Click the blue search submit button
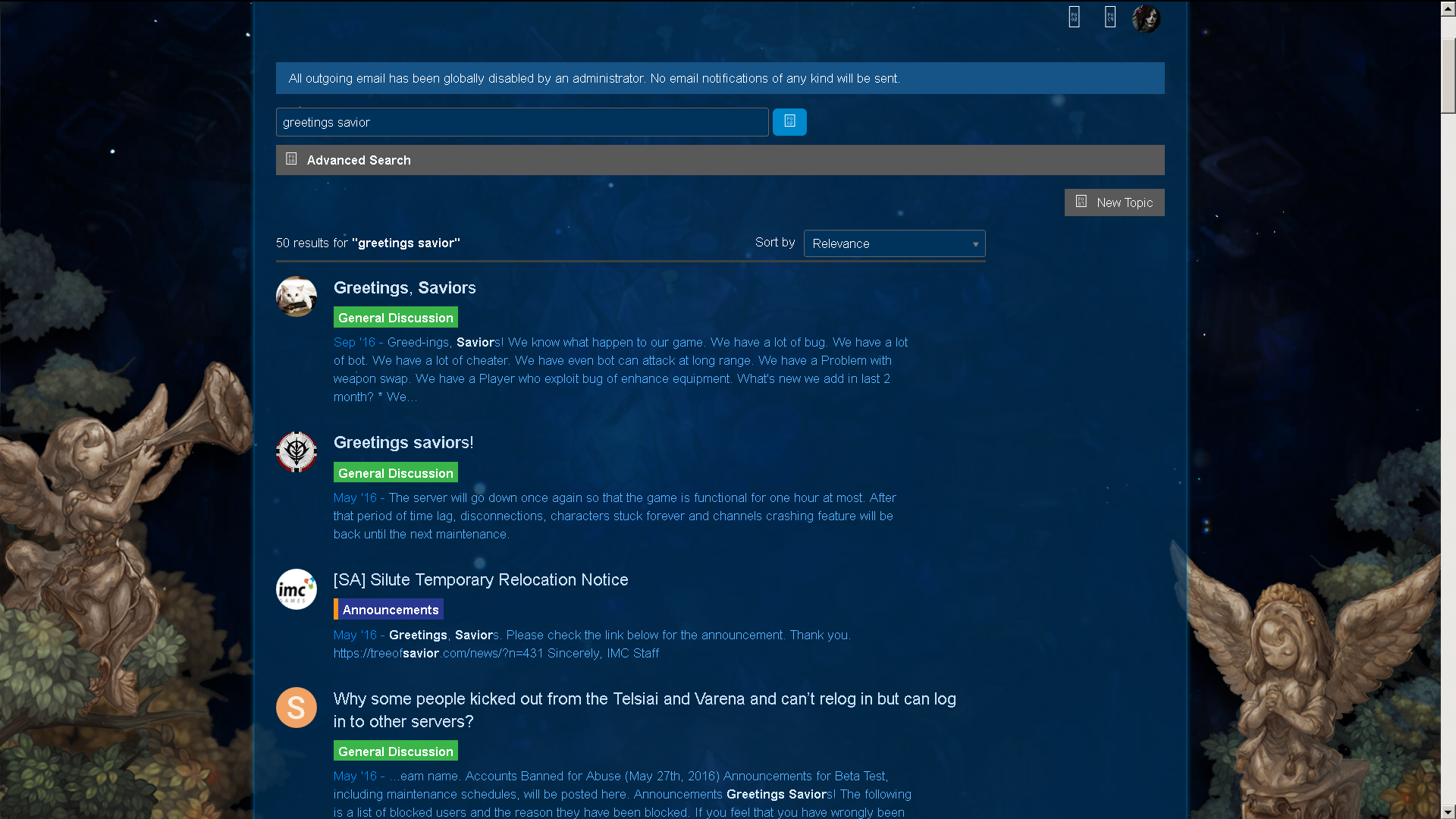Image resolution: width=1456 pixels, height=819 pixels. pyautogui.click(x=789, y=121)
